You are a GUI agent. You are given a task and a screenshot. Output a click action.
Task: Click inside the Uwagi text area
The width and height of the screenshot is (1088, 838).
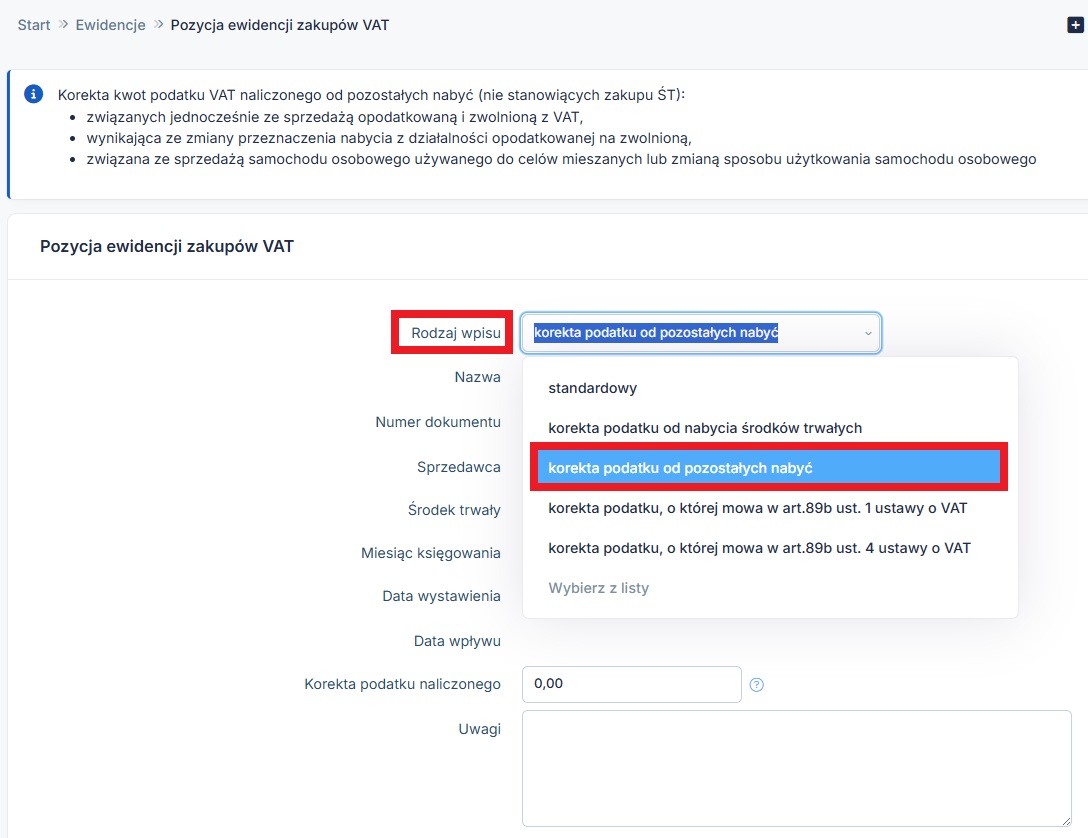[x=796, y=767]
